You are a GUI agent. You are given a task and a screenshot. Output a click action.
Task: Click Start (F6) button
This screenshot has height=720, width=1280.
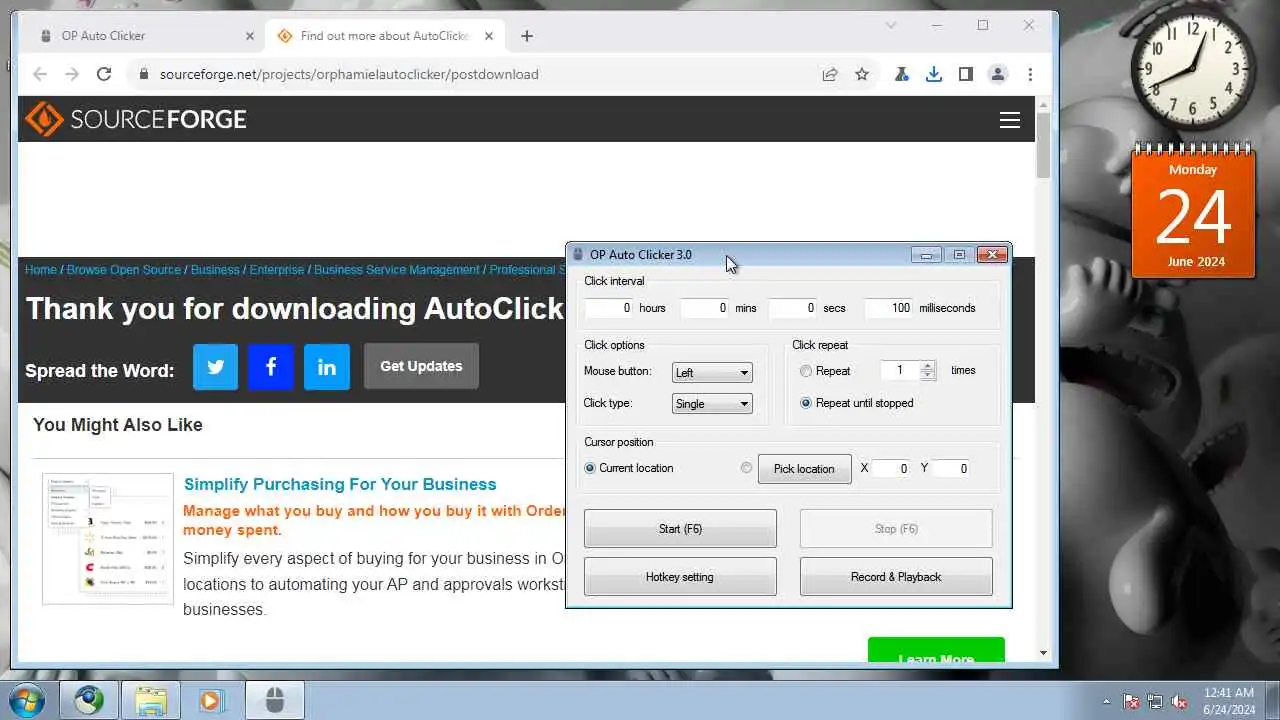[x=680, y=529]
